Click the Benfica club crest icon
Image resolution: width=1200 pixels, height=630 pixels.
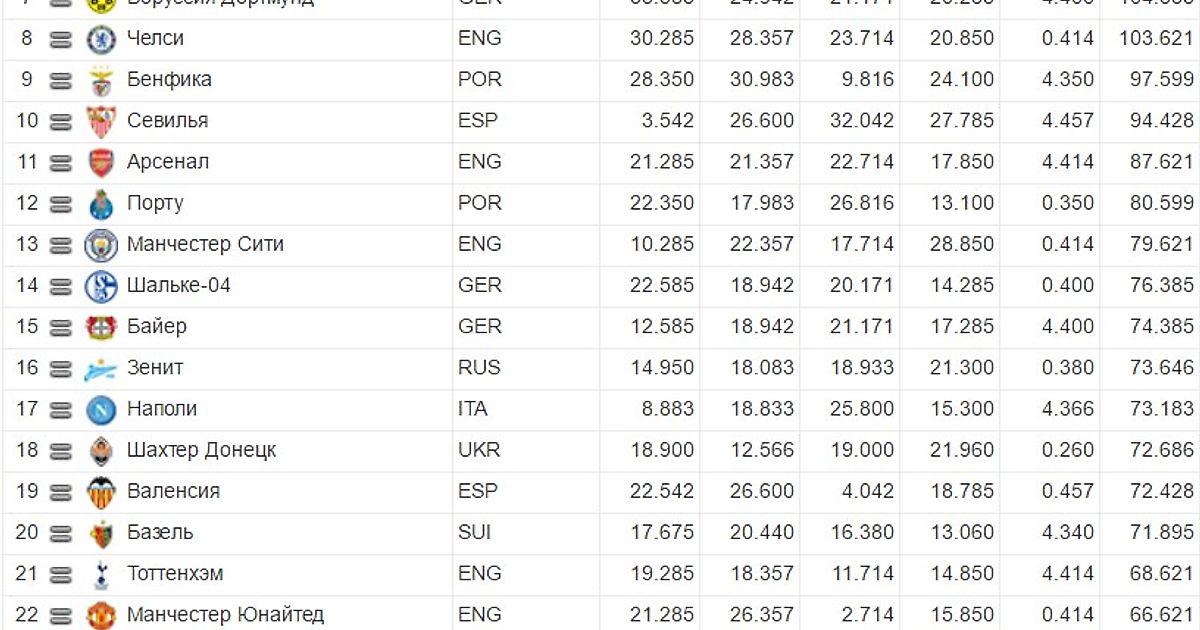click(x=101, y=80)
